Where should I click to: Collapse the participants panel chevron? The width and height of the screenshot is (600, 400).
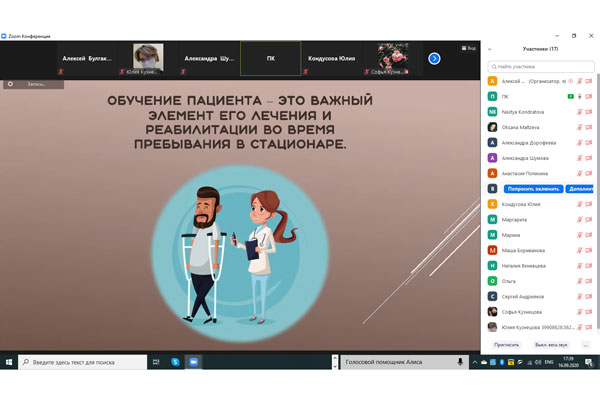pyautogui.click(x=489, y=49)
